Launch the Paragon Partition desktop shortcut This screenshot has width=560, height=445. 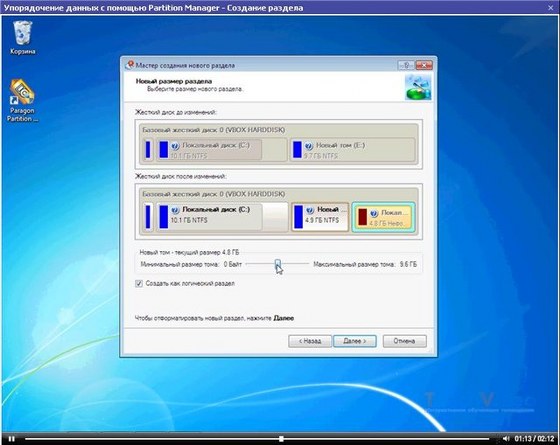coord(22,100)
